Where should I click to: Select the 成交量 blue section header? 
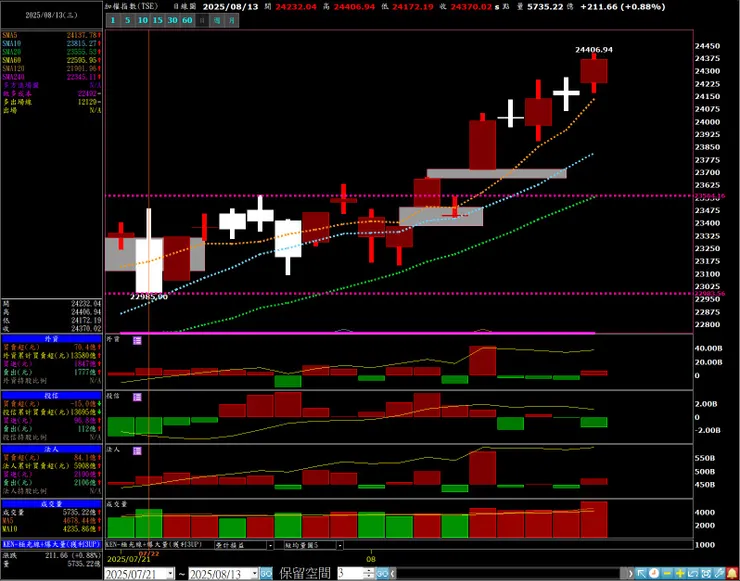51,504
